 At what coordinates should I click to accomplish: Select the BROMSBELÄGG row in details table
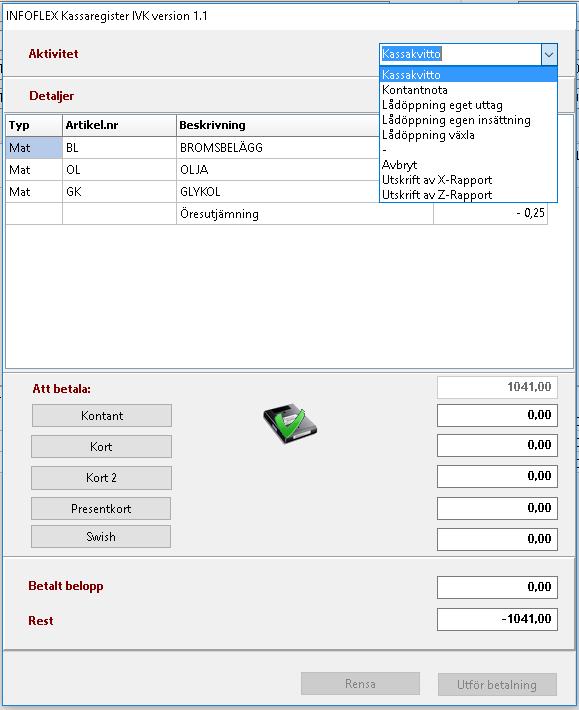[277, 148]
